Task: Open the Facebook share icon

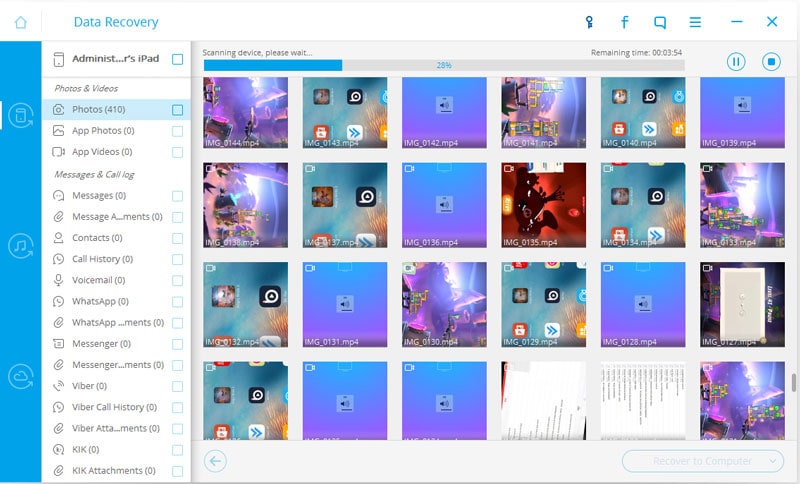Action: 624,22
